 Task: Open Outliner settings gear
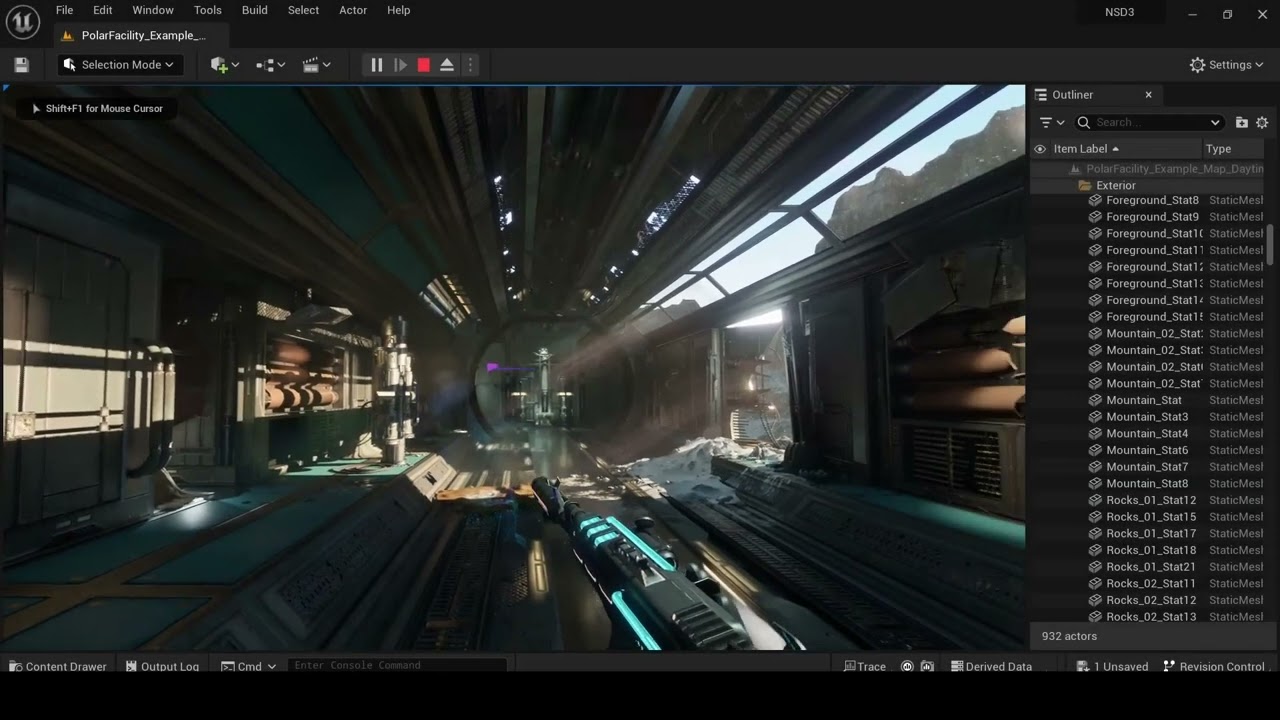(x=1262, y=122)
